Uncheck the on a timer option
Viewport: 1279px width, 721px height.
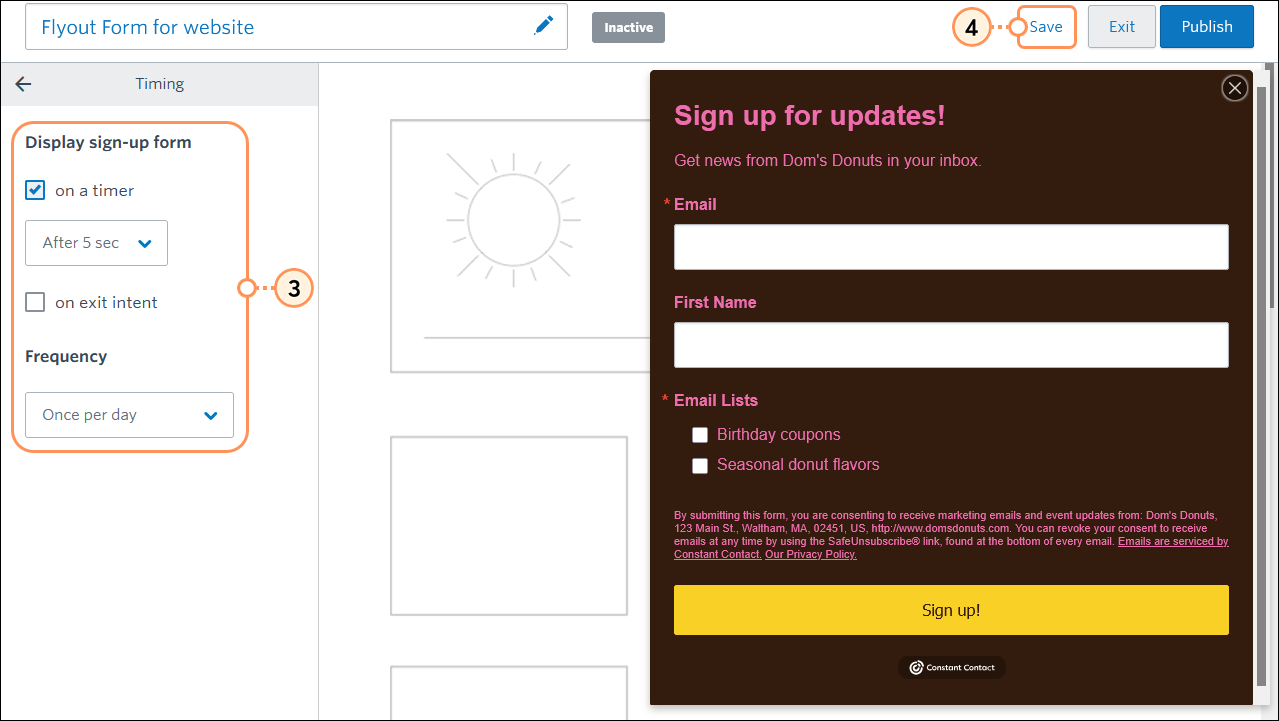[35, 190]
